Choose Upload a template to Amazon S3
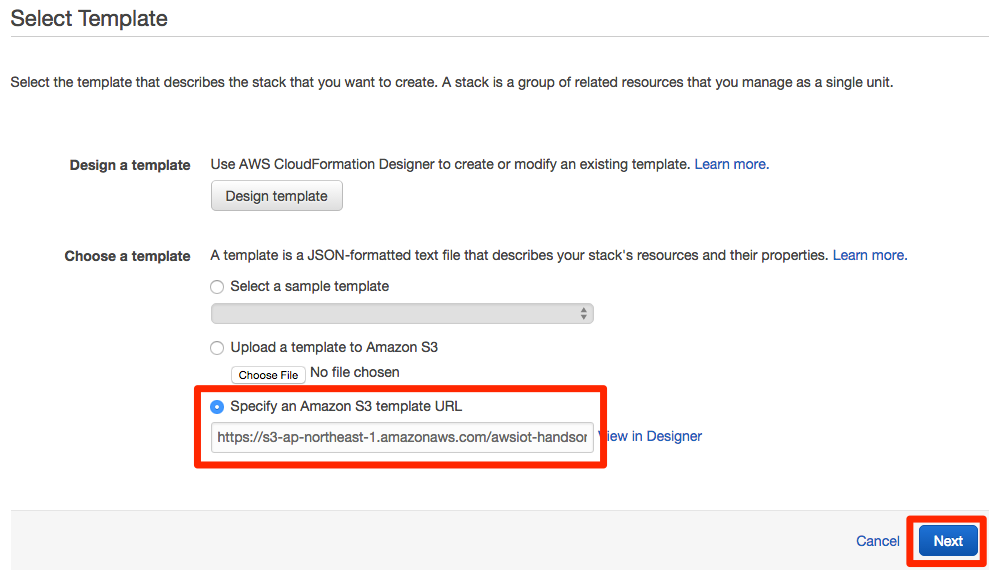Viewport: 989px width, 570px height. (x=217, y=348)
